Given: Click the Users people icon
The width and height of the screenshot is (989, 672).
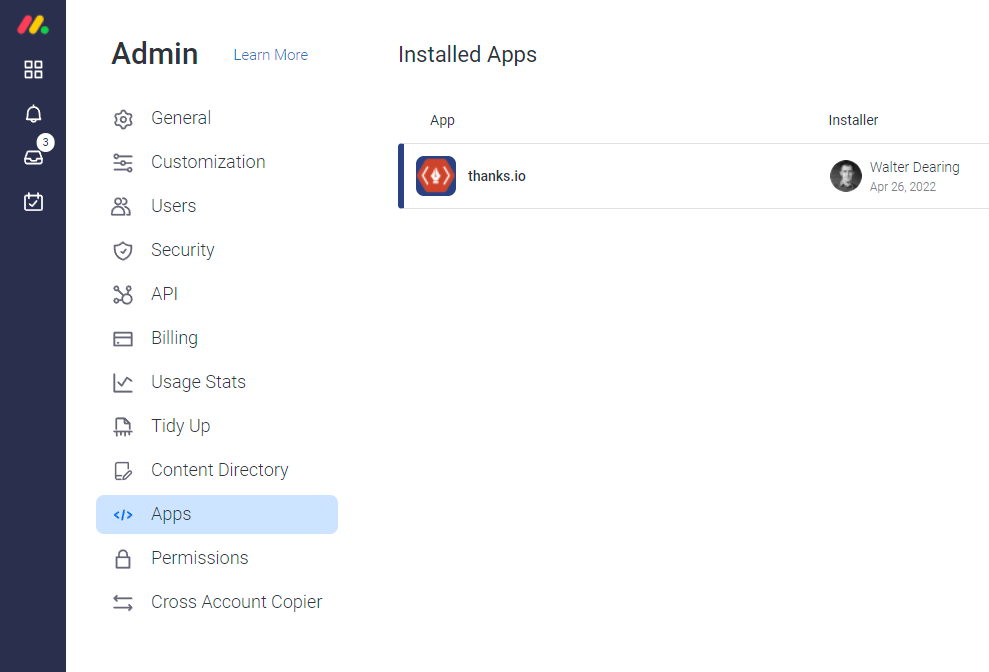Looking at the screenshot, I should pos(121,206).
